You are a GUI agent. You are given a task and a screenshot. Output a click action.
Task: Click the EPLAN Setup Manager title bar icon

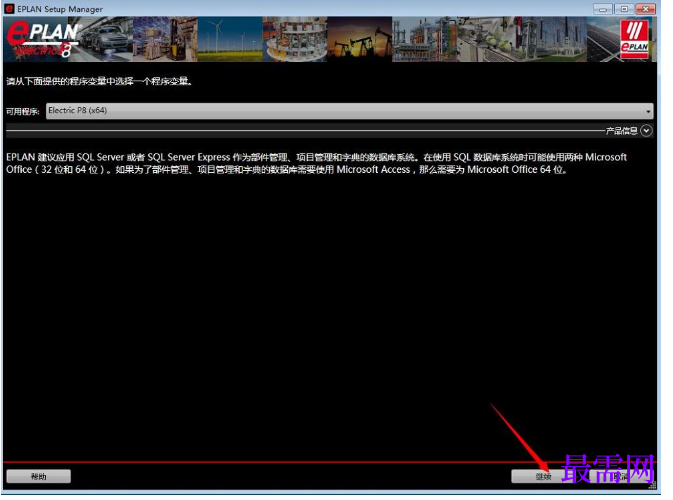(x=9, y=9)
